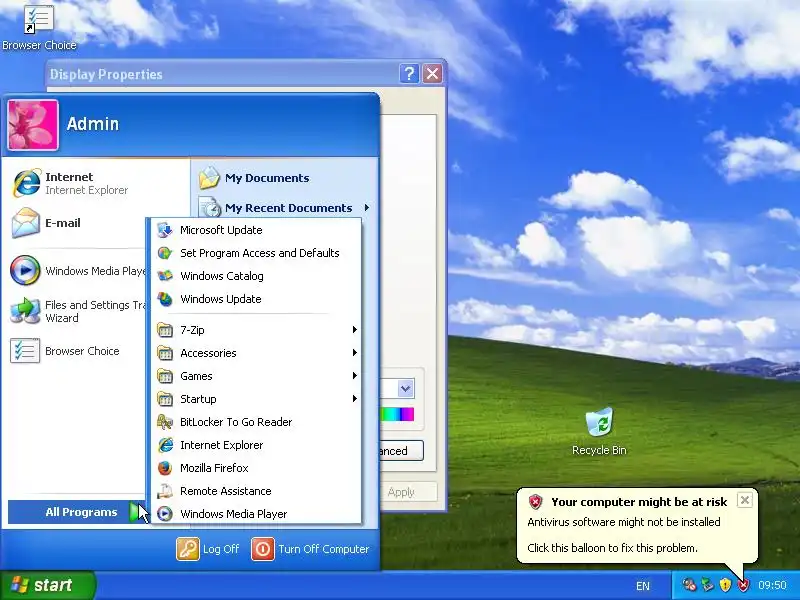Open Microsoft Update in All Programs
The height and width of the screenshot is (600, 800).
point(257,230)
